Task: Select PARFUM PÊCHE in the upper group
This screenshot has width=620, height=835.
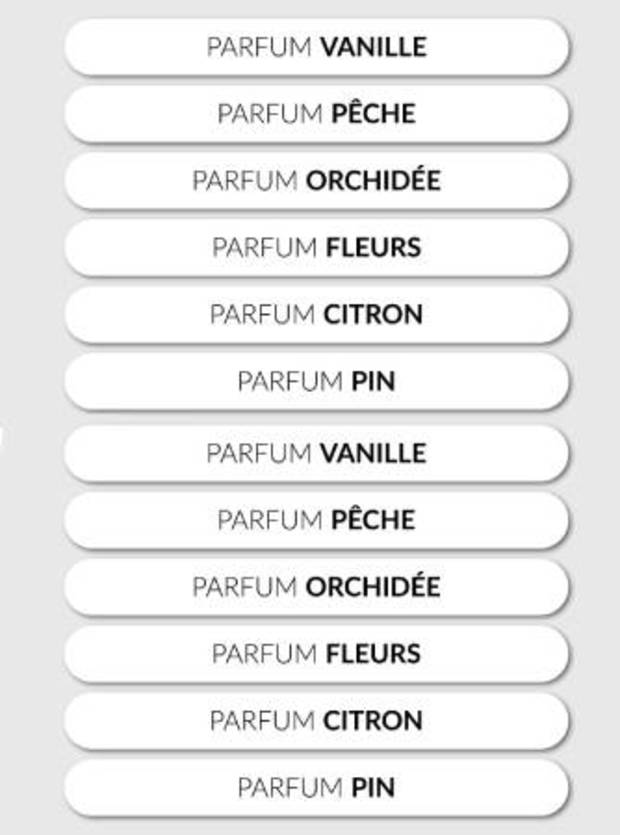Action: point(316,114)
